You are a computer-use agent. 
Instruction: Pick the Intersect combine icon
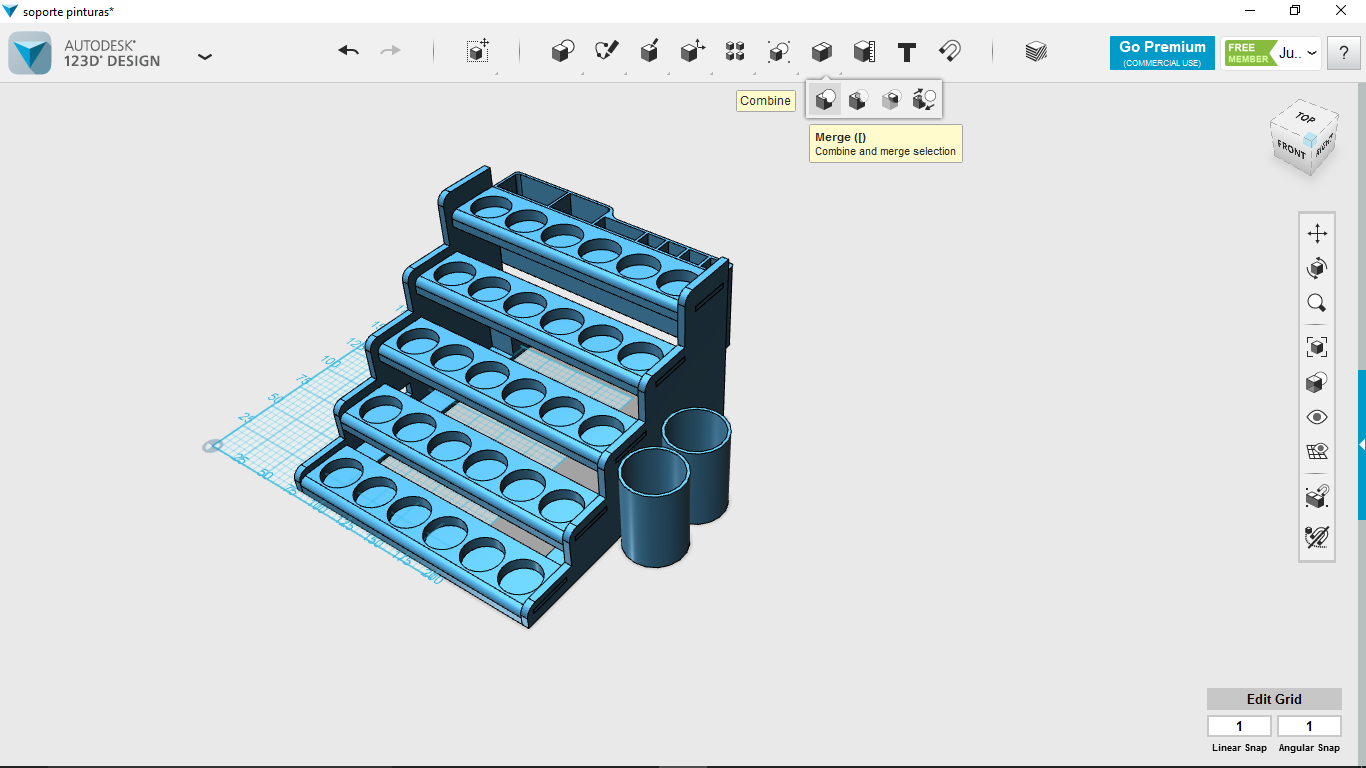[891, 100]
